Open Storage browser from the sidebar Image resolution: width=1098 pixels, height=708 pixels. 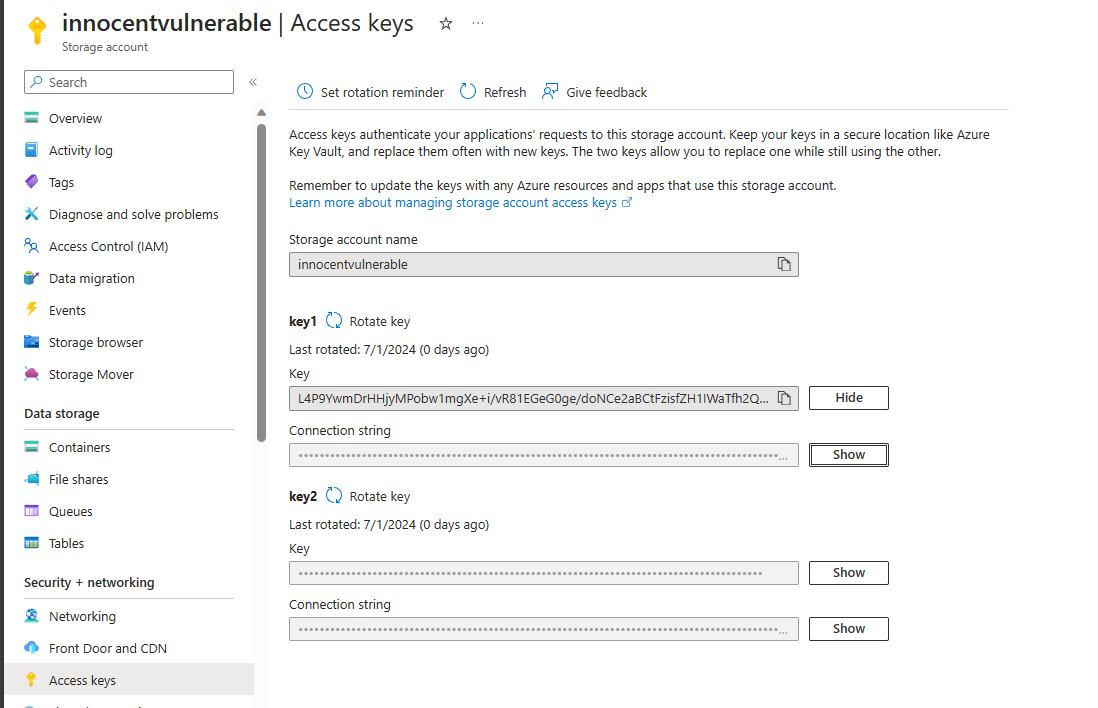point(95,343)
